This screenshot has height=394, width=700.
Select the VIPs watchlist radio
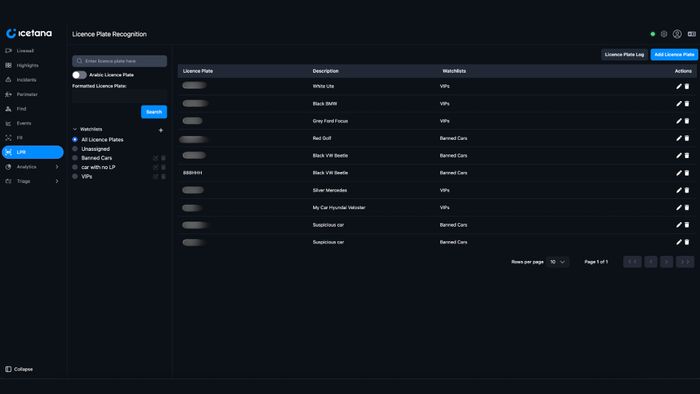click(x=75, y=177)
